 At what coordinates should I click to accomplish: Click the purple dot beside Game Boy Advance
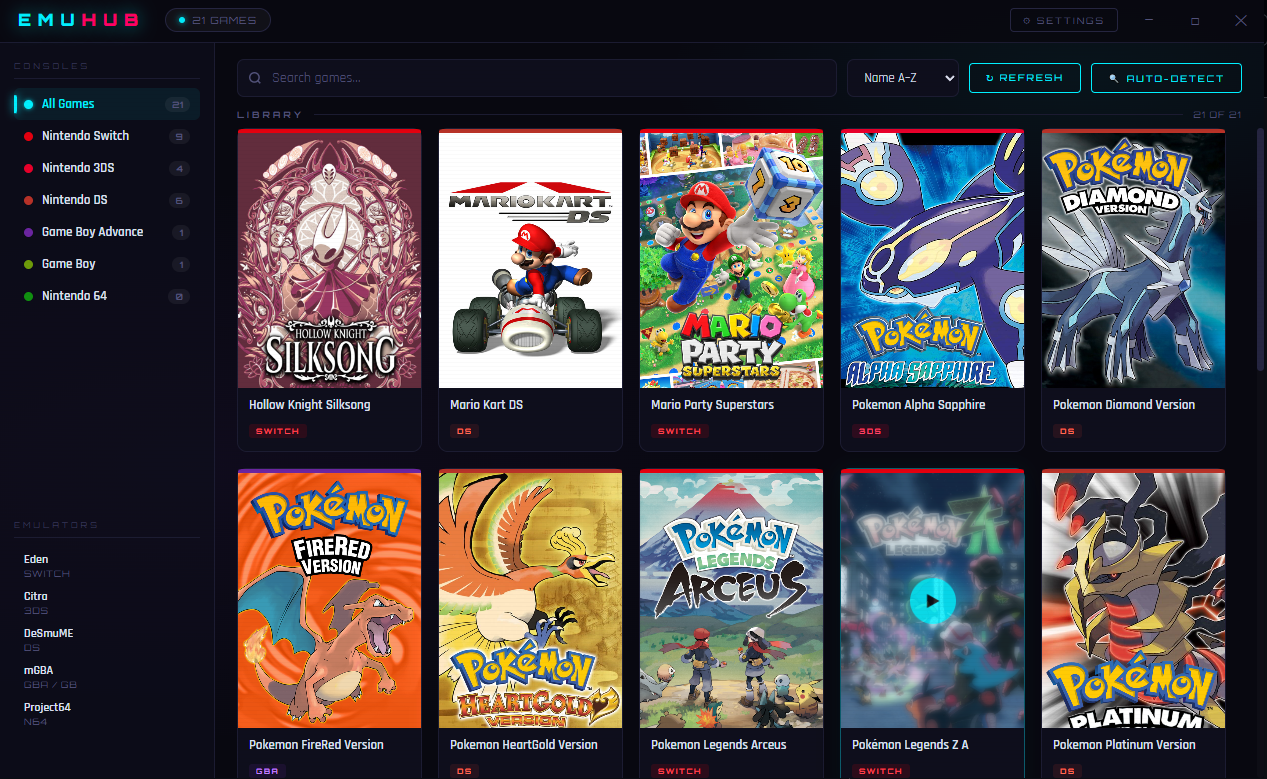point(29,232)
